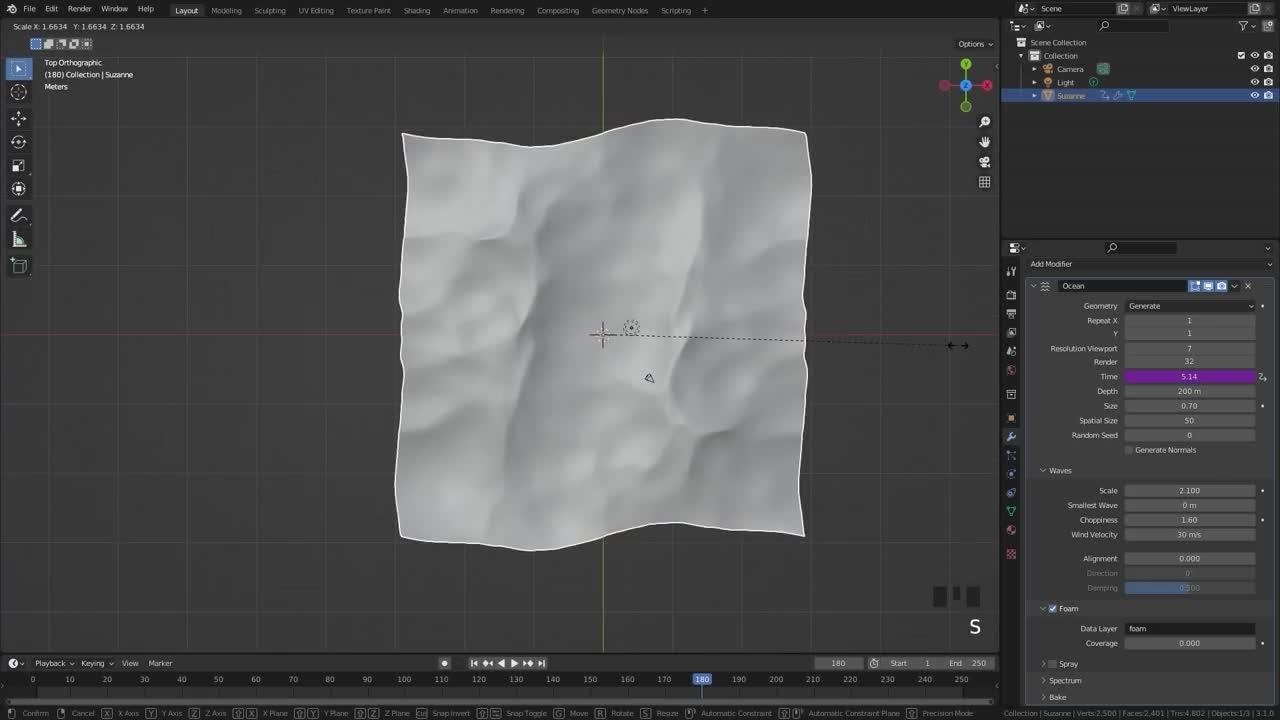Activate the Move tool
The image size is (1280, 720).
click(x=18, y=117)
